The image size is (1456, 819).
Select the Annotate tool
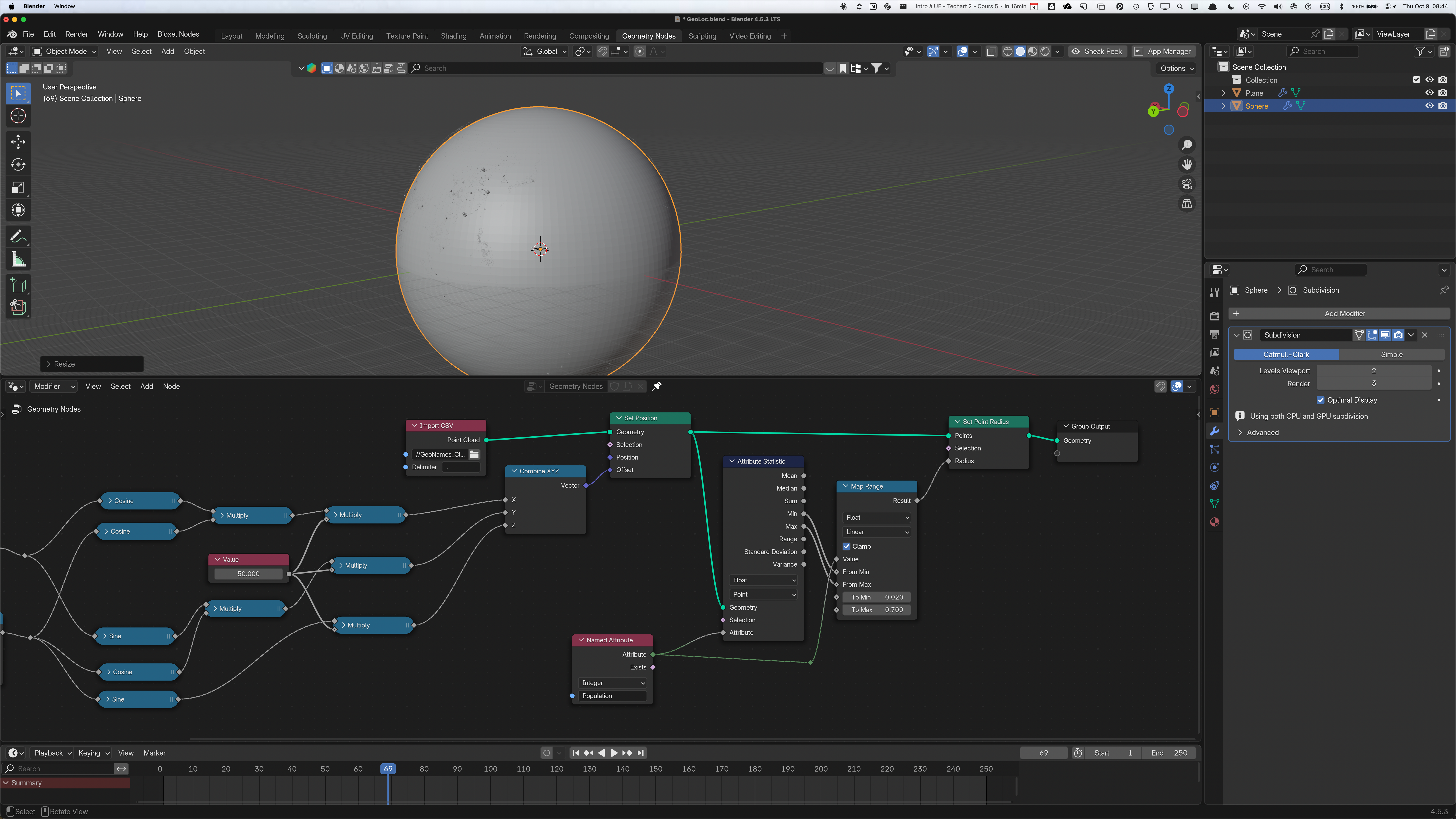(18, 236)
